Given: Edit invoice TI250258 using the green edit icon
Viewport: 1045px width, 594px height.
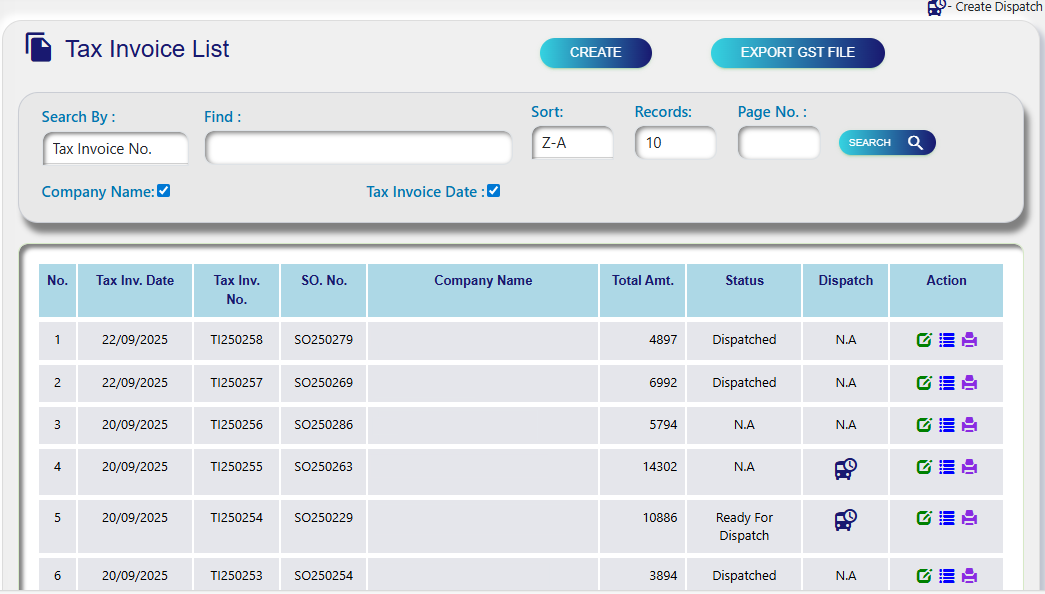Looking at the screenshot, I should (924, 340).
